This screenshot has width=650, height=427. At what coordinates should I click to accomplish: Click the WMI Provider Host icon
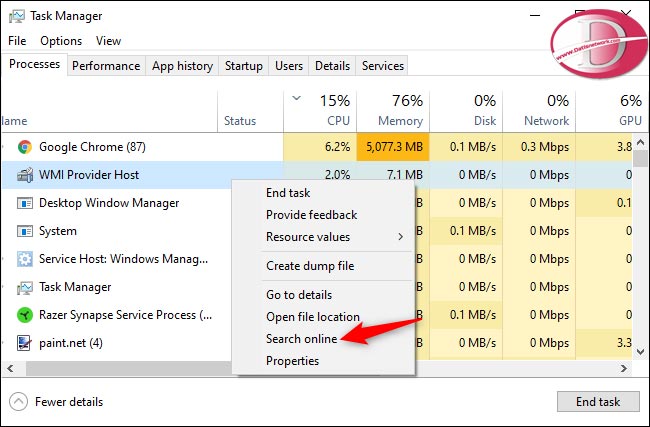tap(25, 175)
